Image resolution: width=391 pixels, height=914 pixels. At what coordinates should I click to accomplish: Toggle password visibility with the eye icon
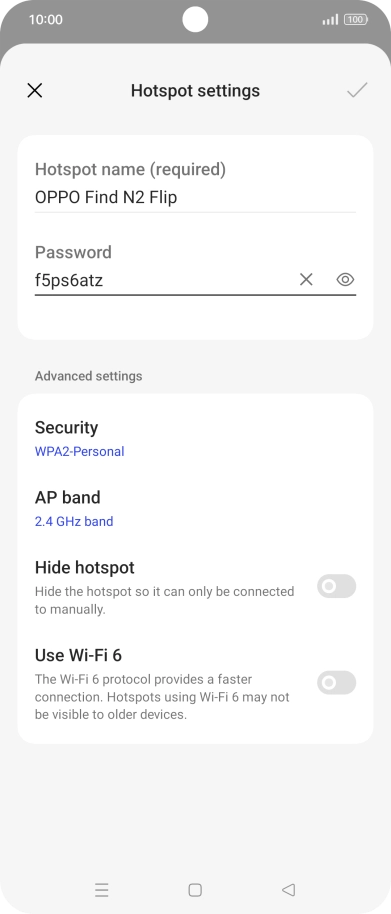[346, 280]
